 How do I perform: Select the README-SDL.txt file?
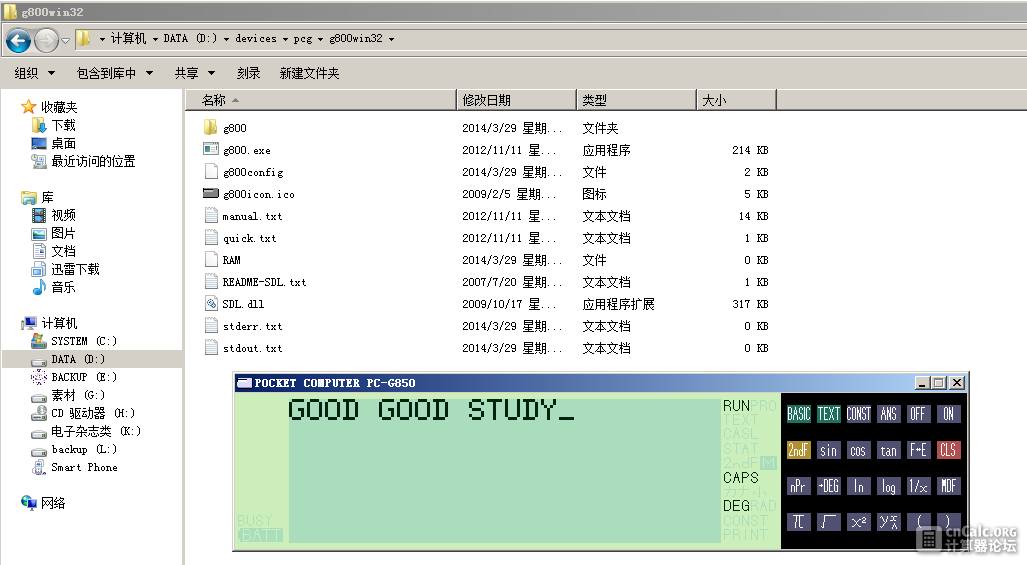264,282
